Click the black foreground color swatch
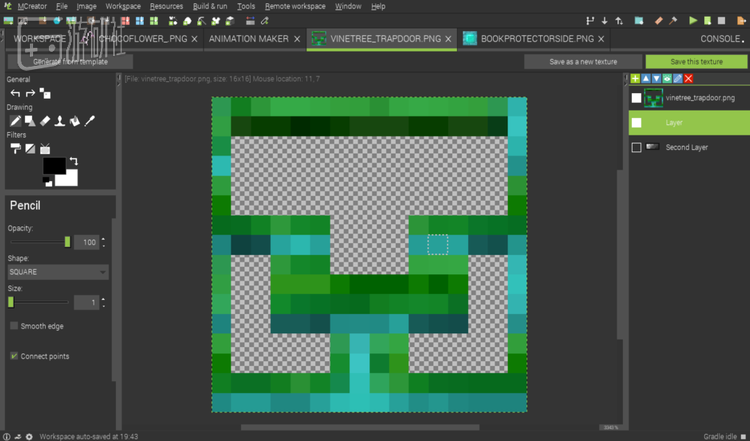The width and height of the screenshot is (750, 441). [x=54, y=166]
